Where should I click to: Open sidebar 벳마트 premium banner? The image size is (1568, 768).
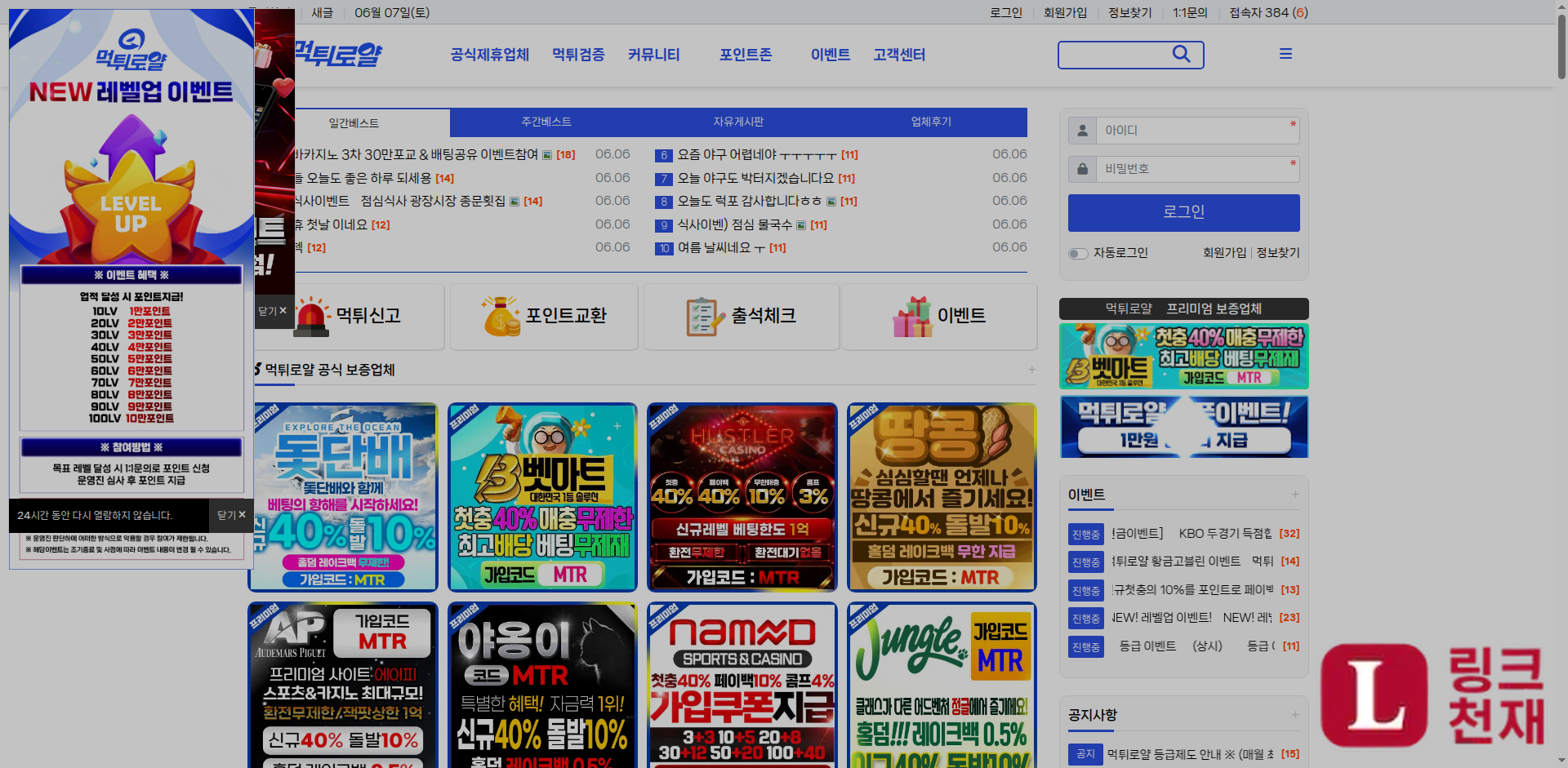tap(1183, 356)
